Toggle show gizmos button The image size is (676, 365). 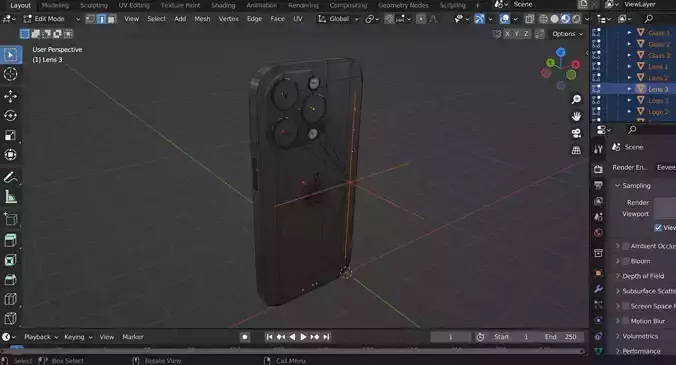coord(479,19)
